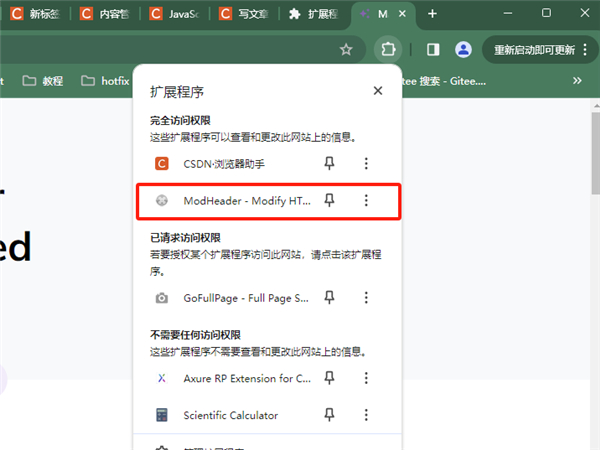
Task: Click the GoFullPage camera icon
Action: pyautogui.click(x=161, y=298)
